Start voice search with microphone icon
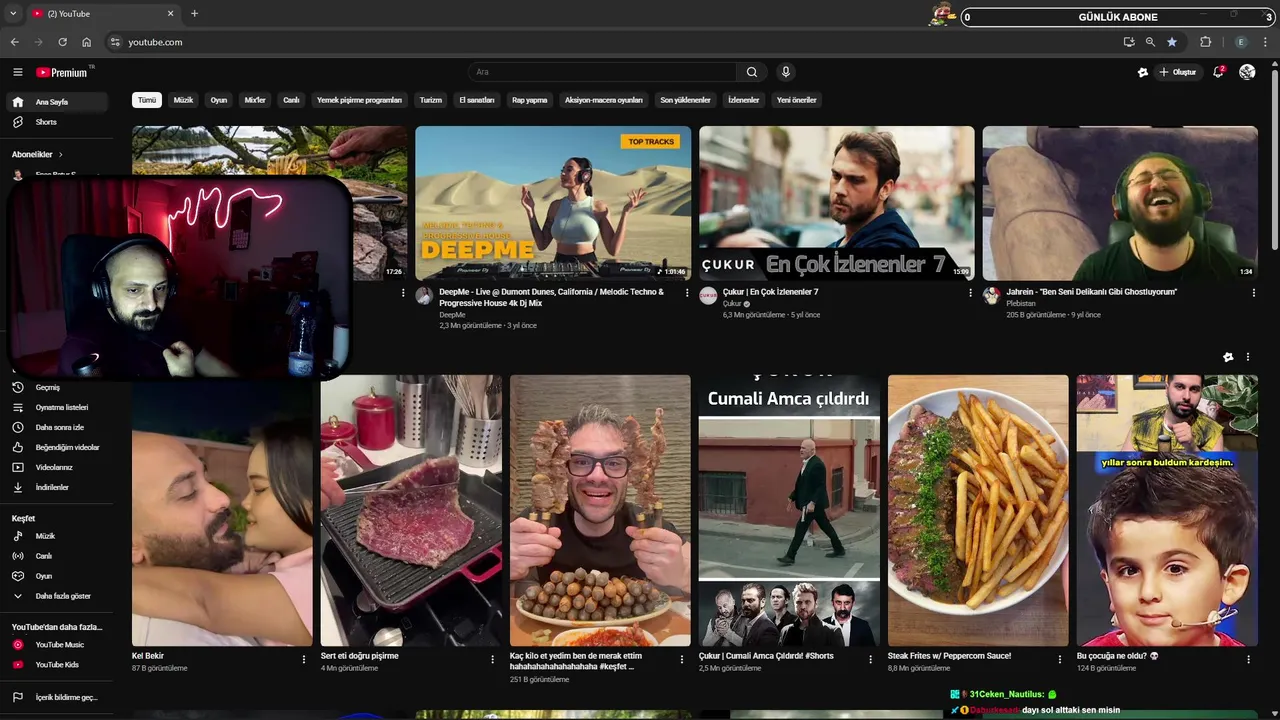This screenshot has height=720, width=1280. pos(786,72)
